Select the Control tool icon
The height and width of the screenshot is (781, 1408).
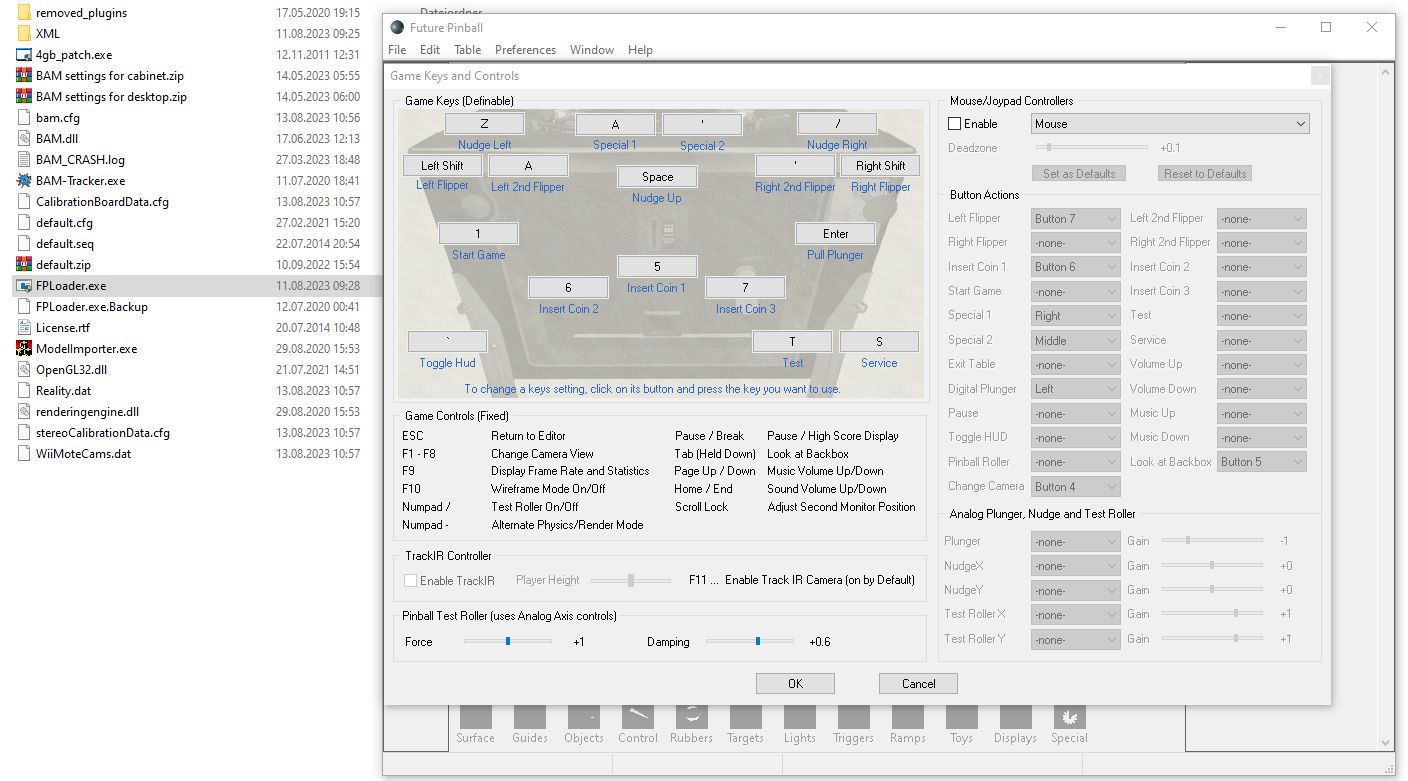coord(638,716)
